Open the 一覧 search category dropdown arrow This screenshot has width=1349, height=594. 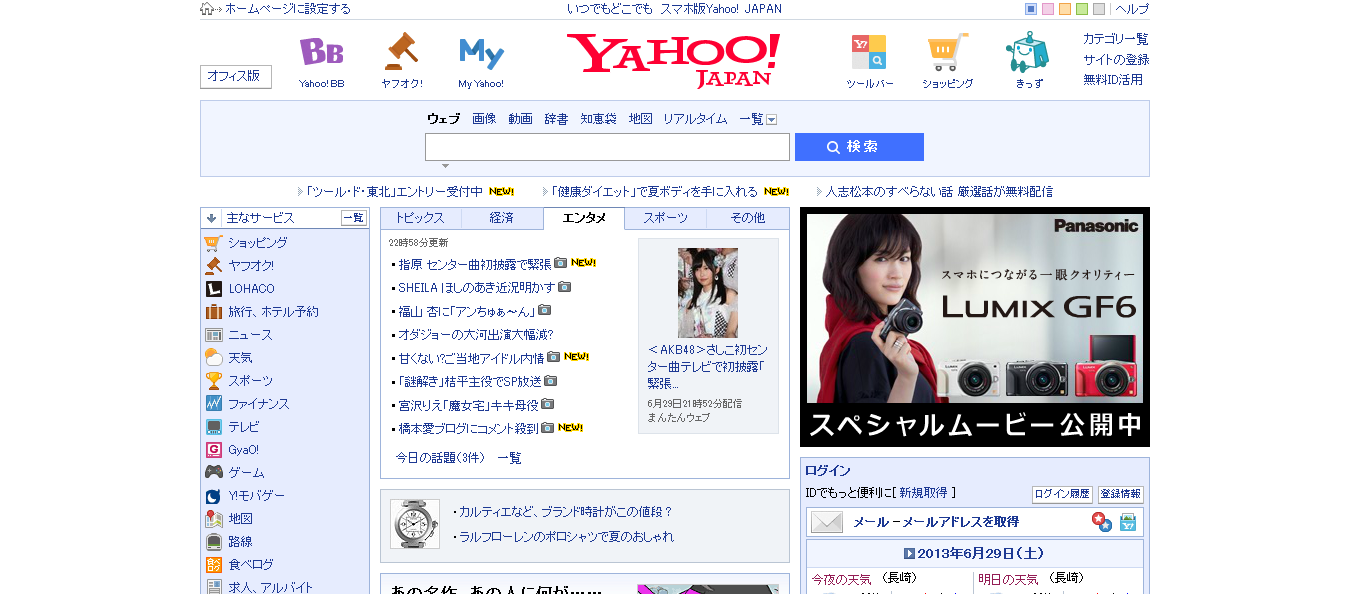(771, 119)
